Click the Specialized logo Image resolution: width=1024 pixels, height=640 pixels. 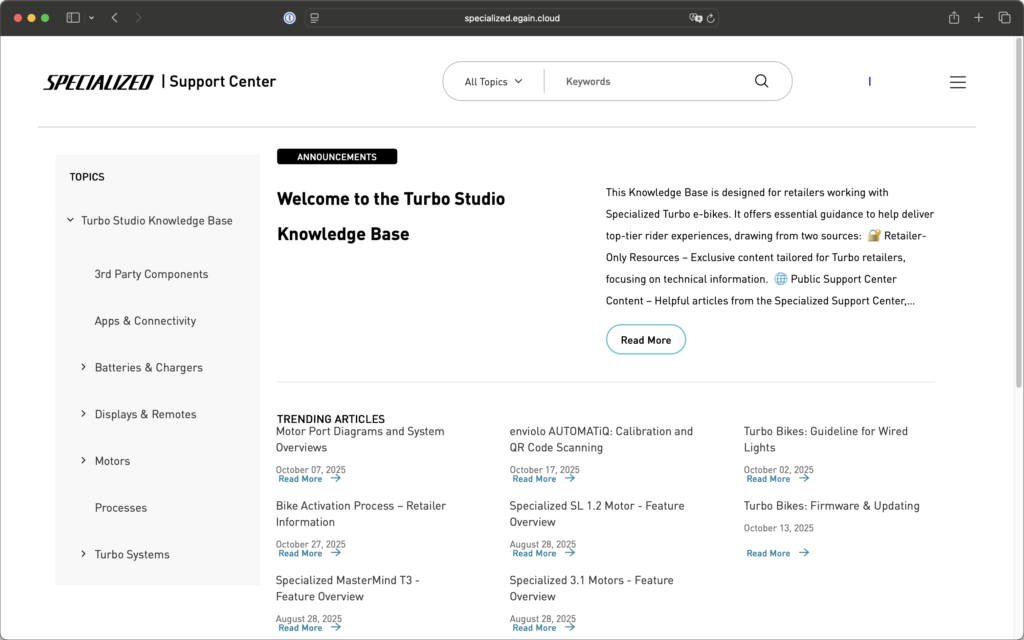click(98, 82)
